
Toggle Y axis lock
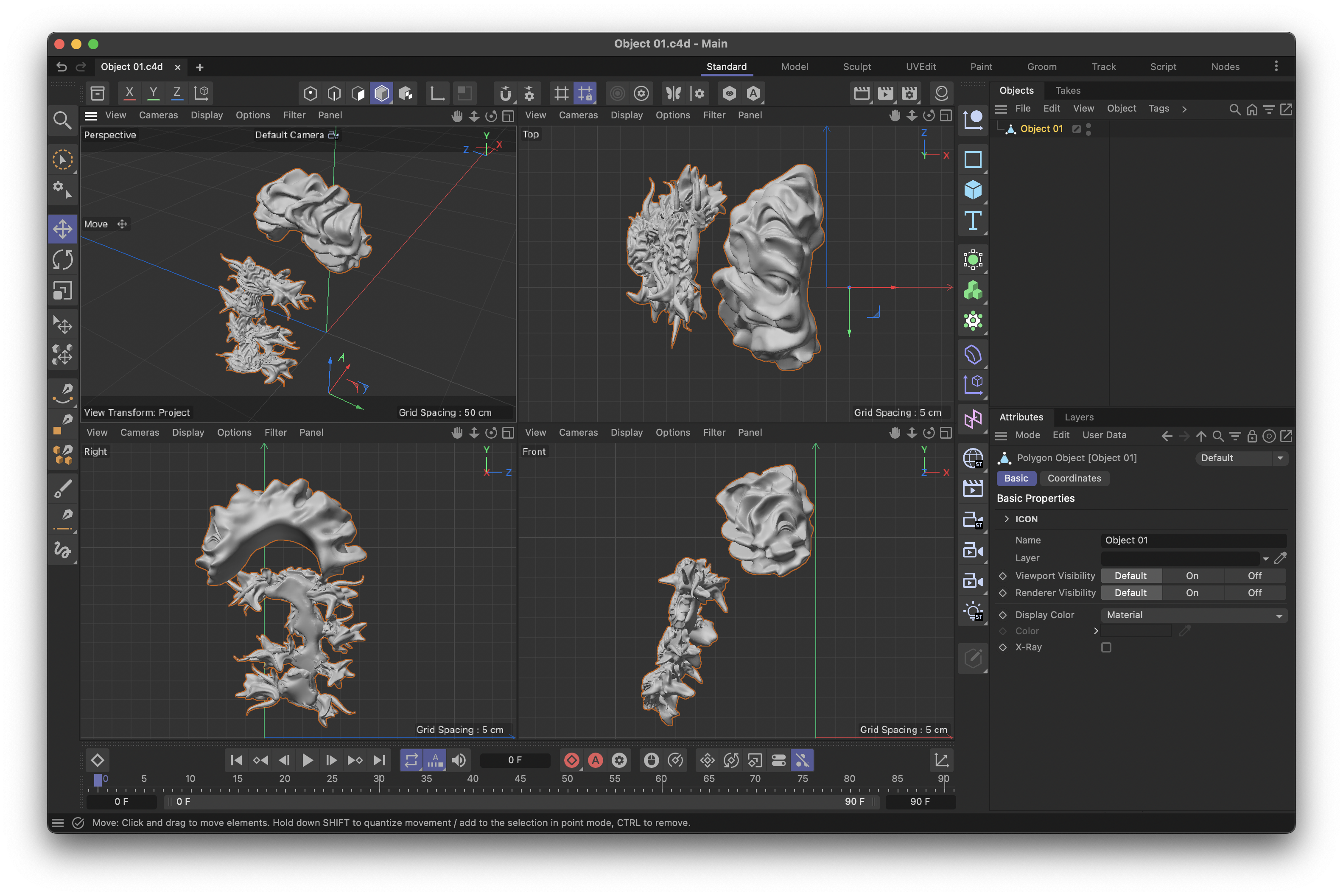click(153, 92)
